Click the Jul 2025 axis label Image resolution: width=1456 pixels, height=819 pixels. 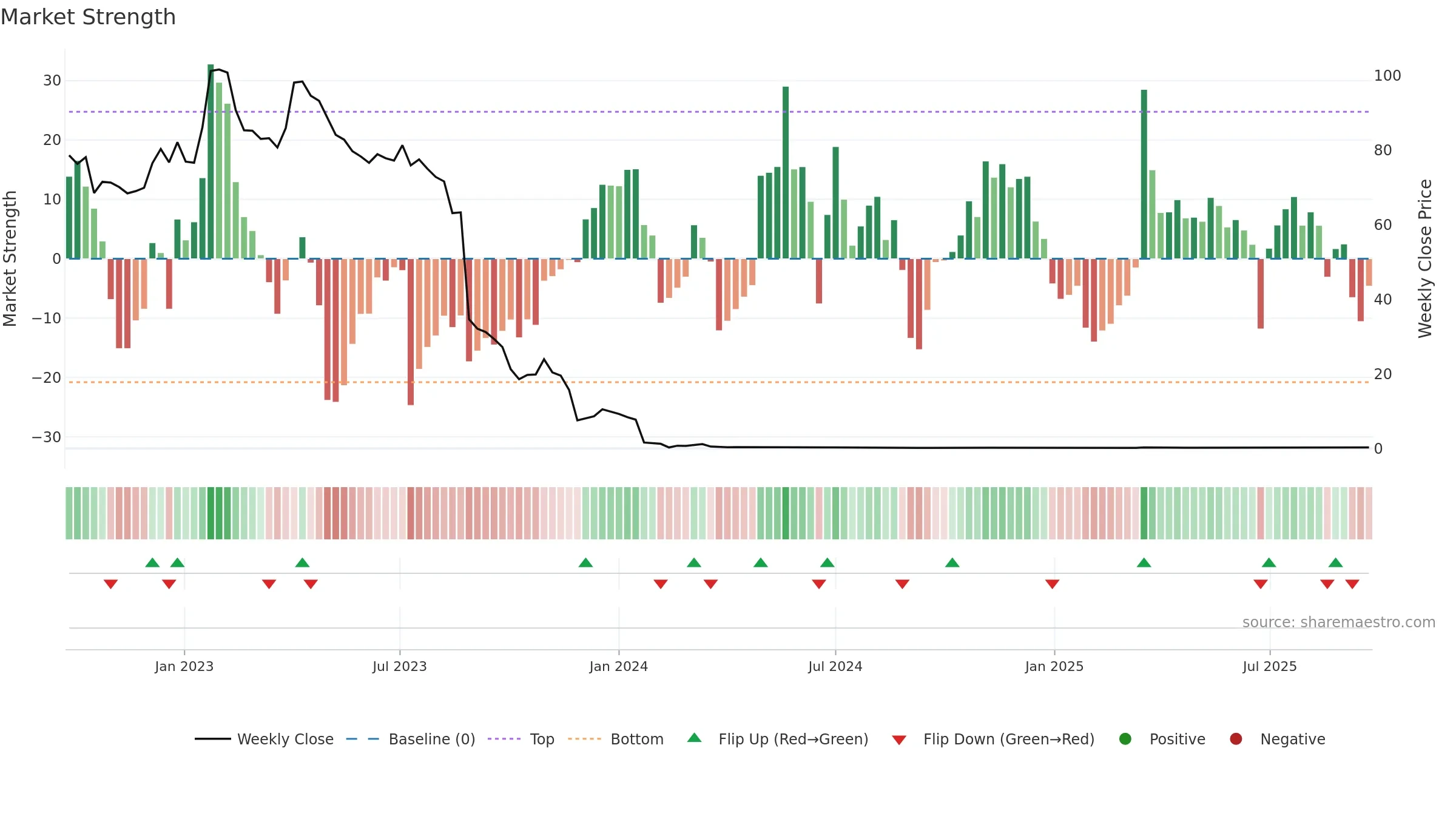(x=1270, y=667)
